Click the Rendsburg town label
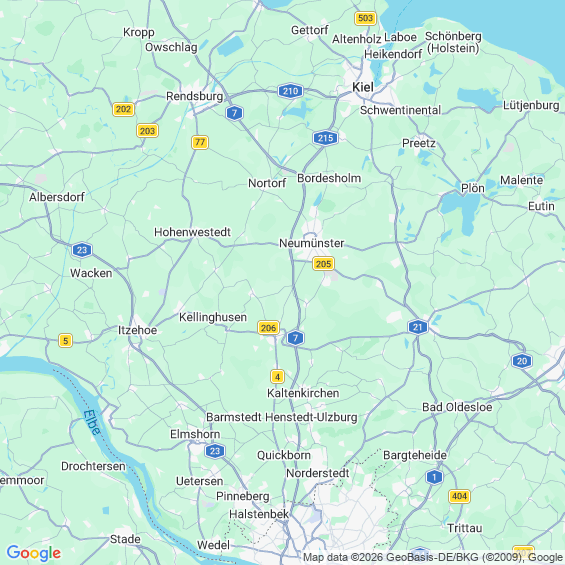 point(195,96)
